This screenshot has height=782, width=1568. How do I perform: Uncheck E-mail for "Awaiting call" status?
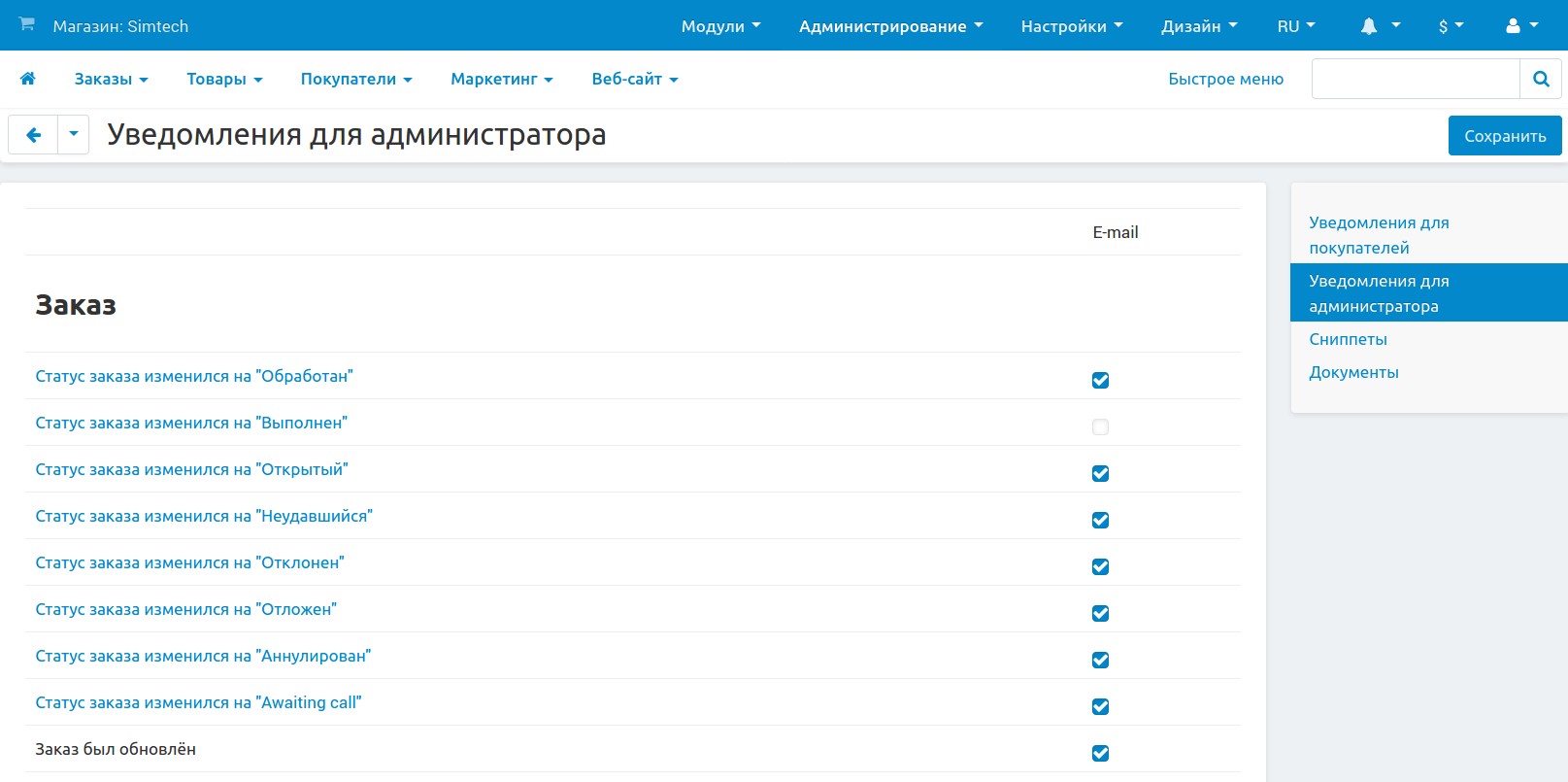(x=1100, y=706)
